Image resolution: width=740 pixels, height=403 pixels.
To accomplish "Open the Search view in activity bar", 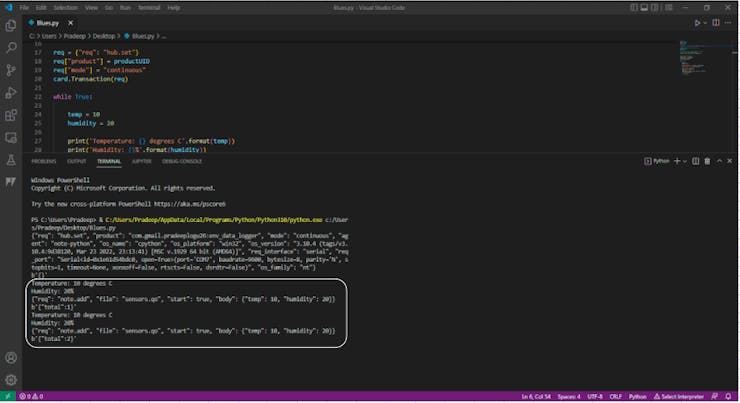I will (11, 47).
